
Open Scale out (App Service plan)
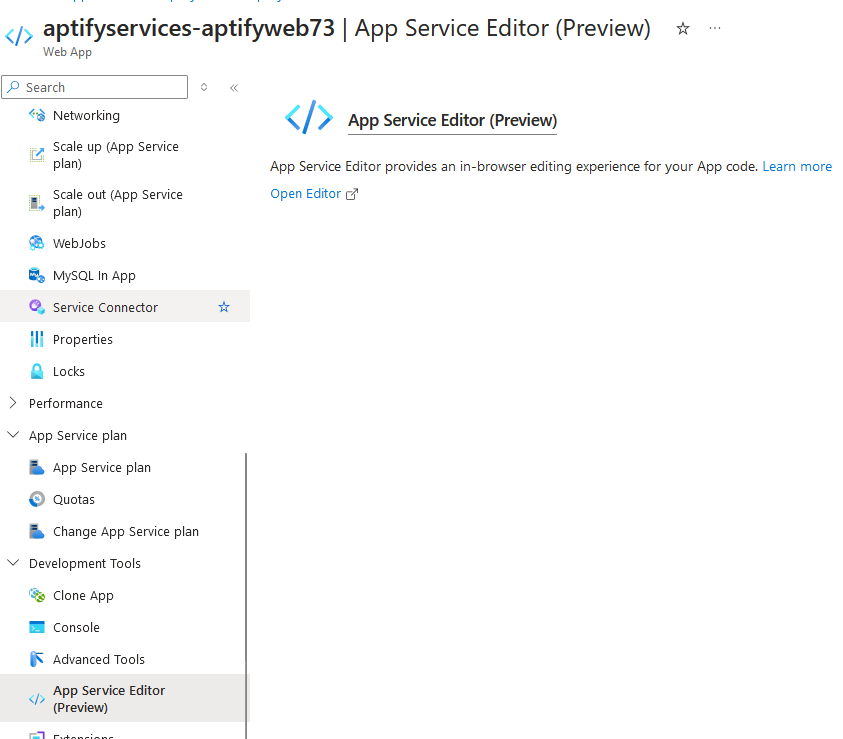coord(118,203)
